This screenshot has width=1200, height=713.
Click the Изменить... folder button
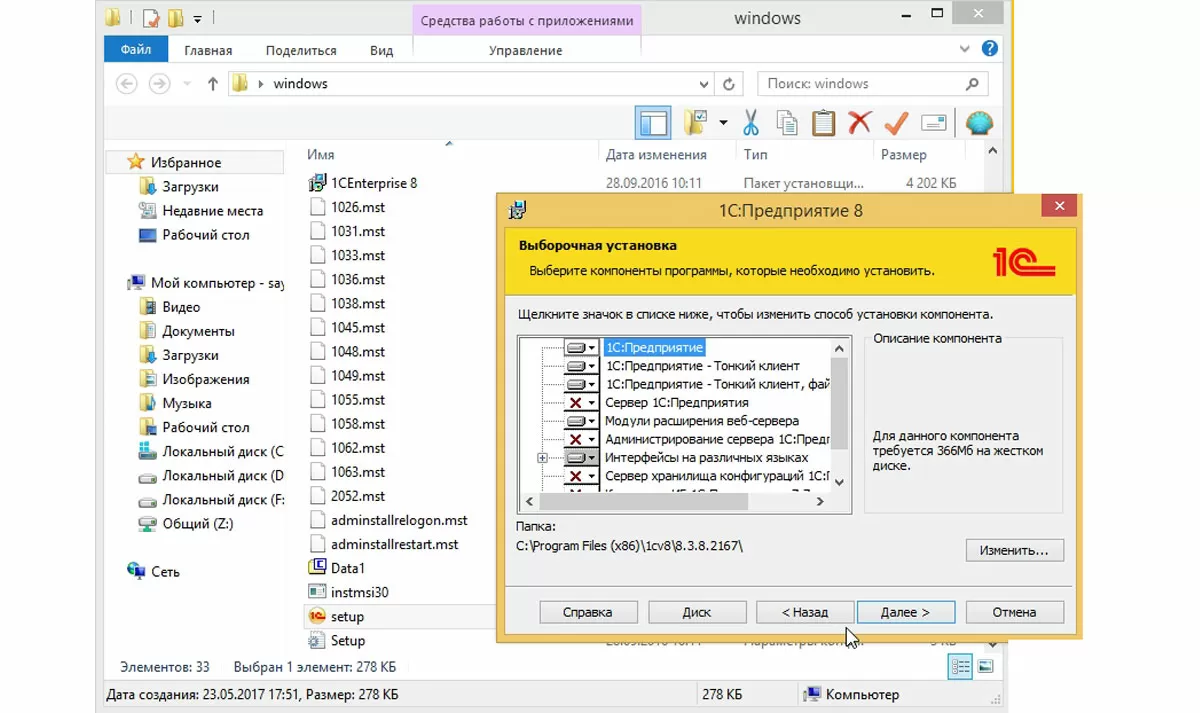[x=1014, y=551]
